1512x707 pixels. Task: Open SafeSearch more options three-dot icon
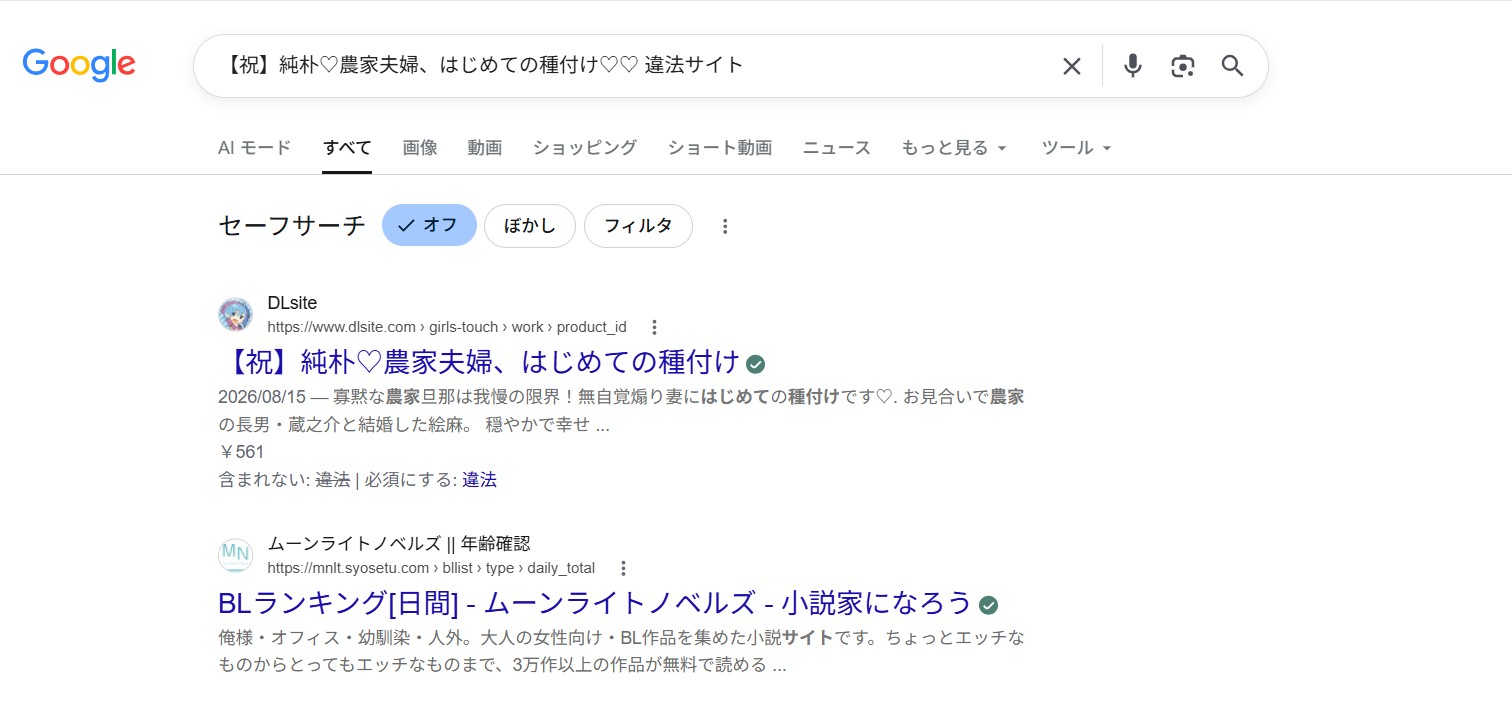coord(725,226)
